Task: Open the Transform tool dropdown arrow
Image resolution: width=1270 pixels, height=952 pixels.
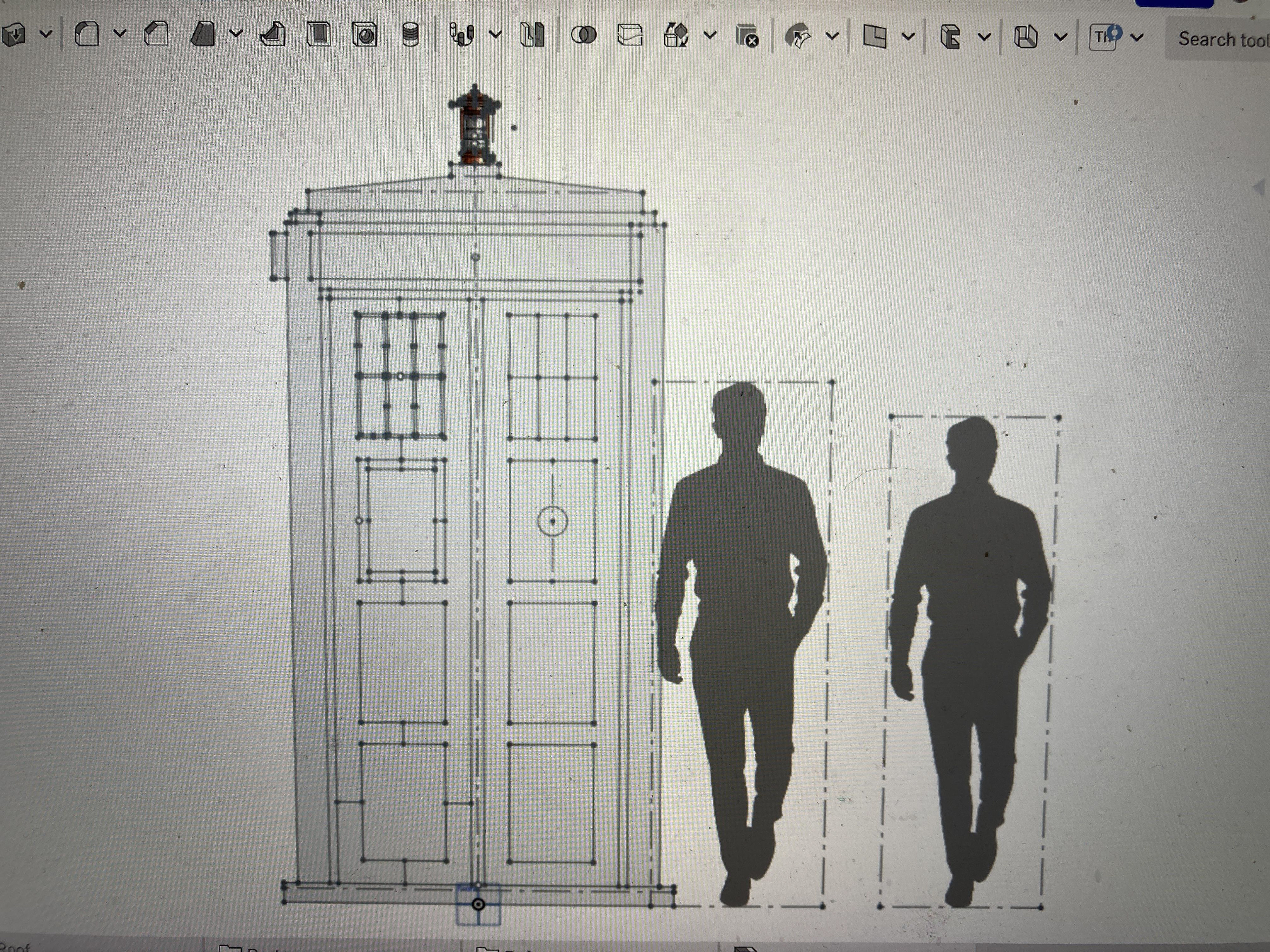Action: click(710, 36)
